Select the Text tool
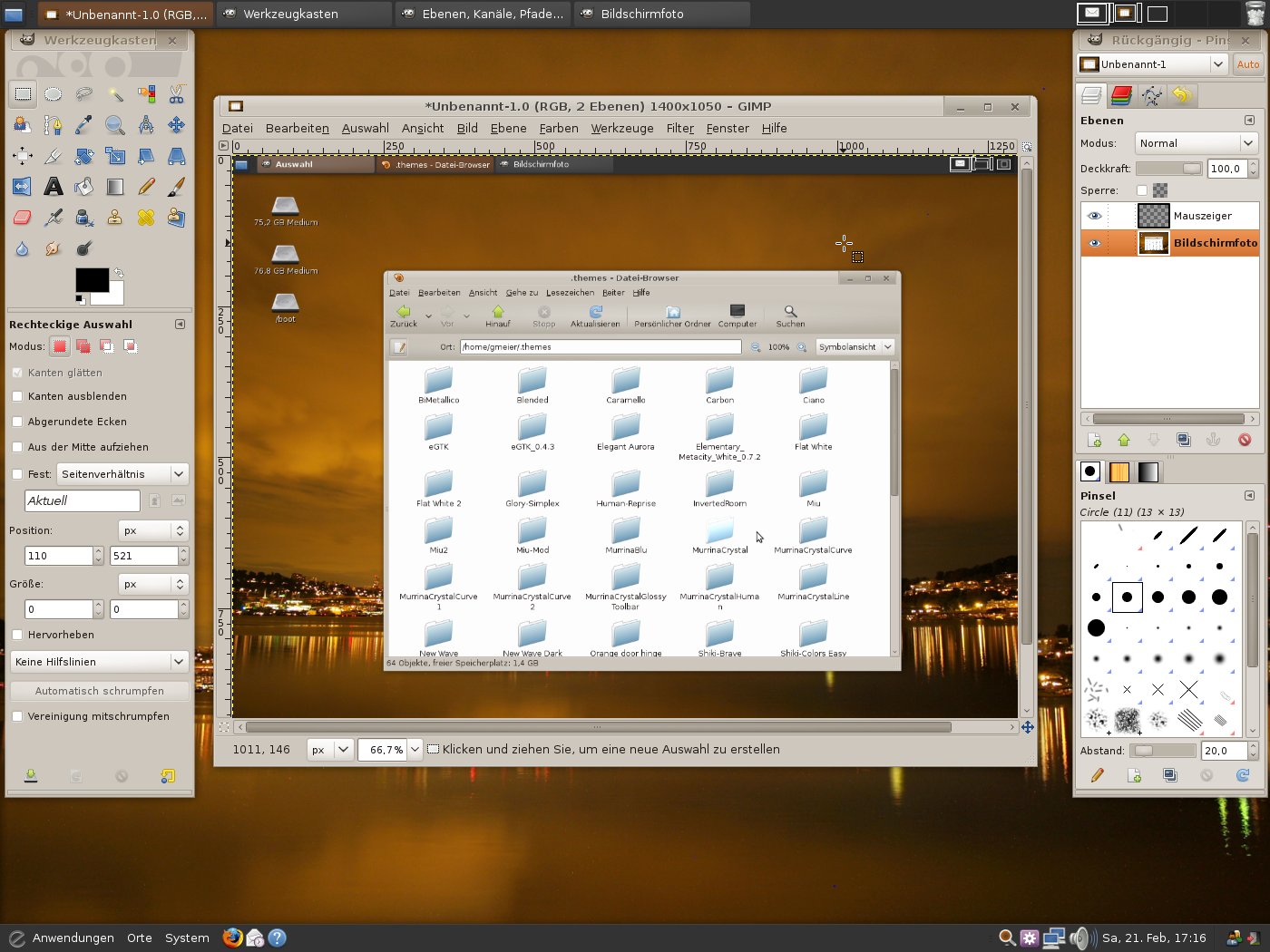Image resolution: width=1270 pixels, height=952 pixels. tap(54, 186)
